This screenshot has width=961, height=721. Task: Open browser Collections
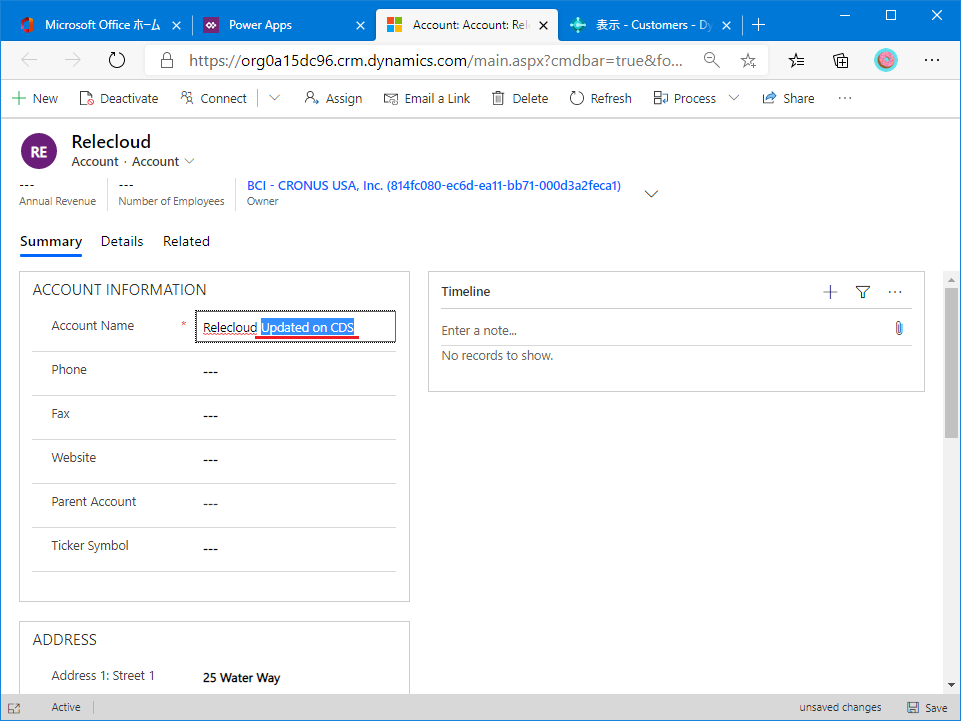pos(841,60)
